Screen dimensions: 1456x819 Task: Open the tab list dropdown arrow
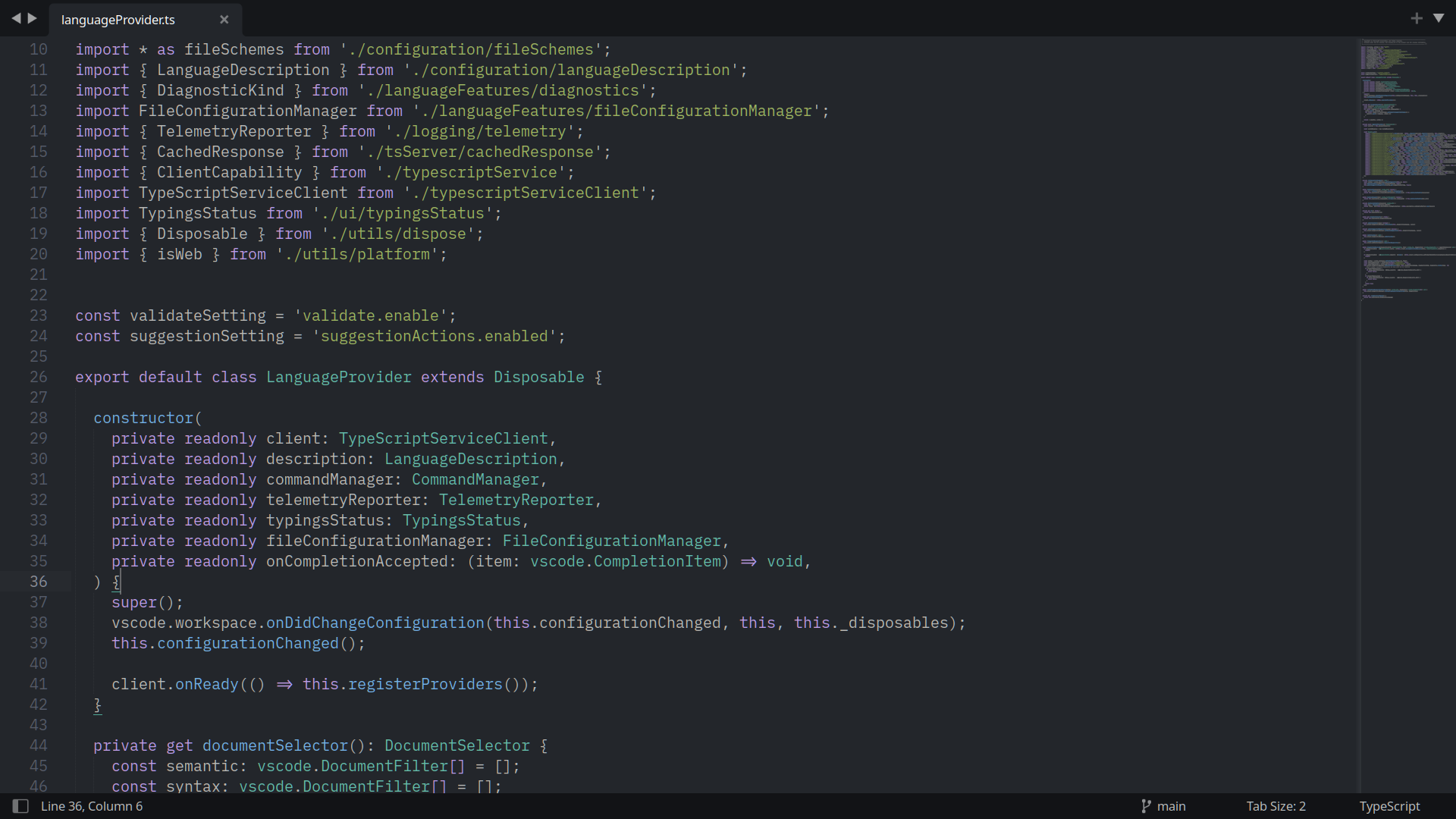pos(1438,18)
